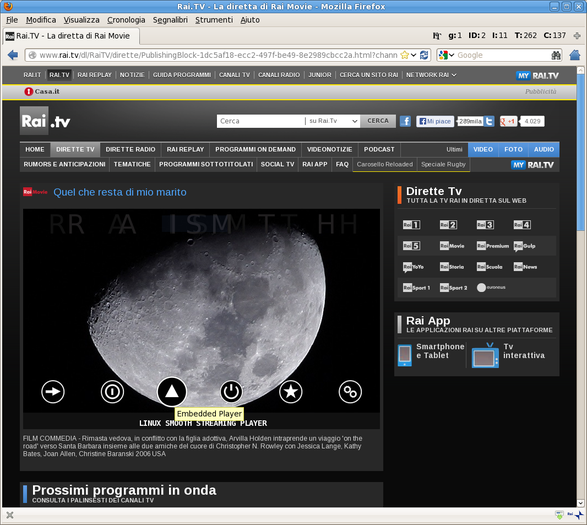Screen dimensions: 587x525
Task: Select the FOTO tab under Ultimi
Action: click(513, 149)
